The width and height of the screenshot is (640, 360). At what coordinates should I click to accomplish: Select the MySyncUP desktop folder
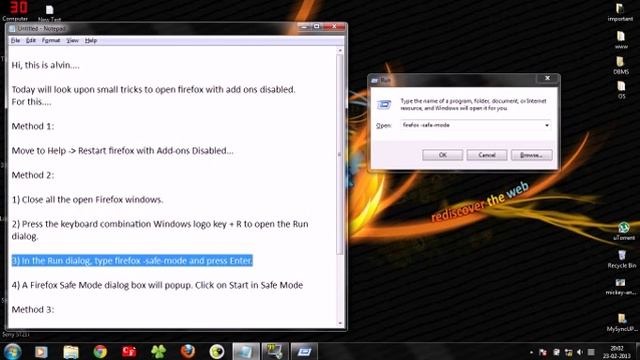click(622, 322)
